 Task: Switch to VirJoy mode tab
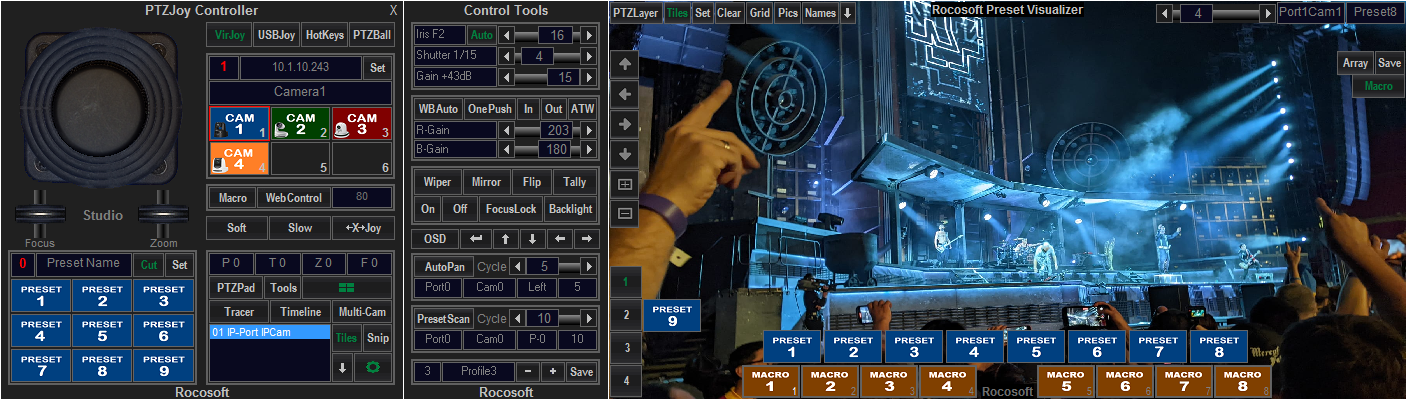tap(230, 35)
